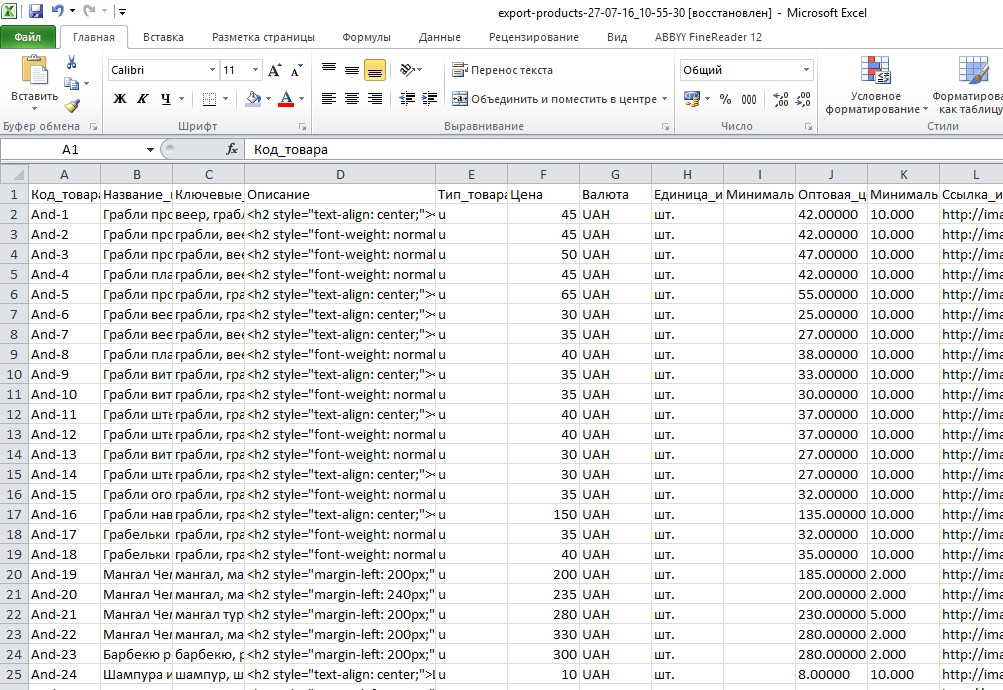Select column D header
Screen dimensions: 1003x690
point(340,175)
